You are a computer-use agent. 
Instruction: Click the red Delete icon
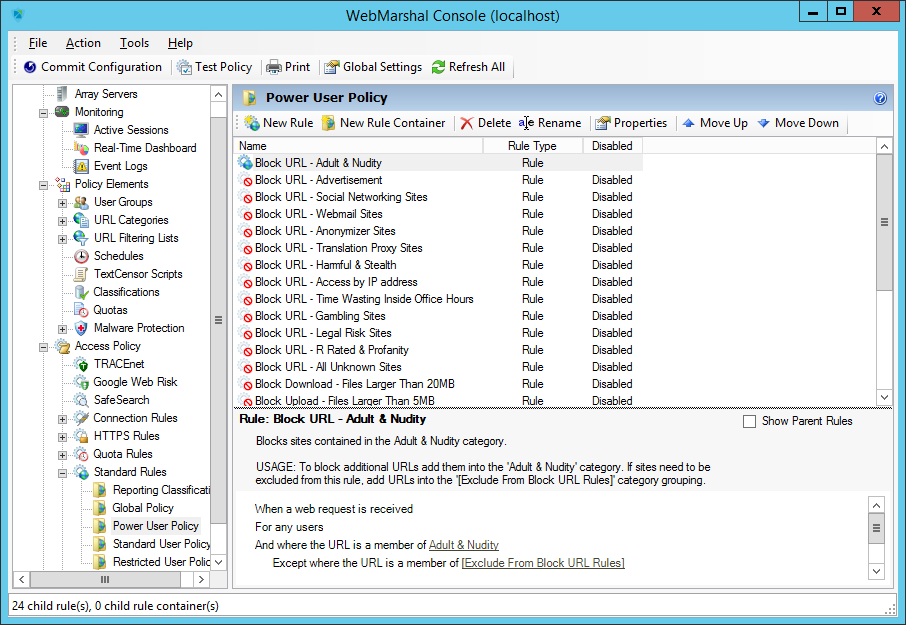click(467, 123)
